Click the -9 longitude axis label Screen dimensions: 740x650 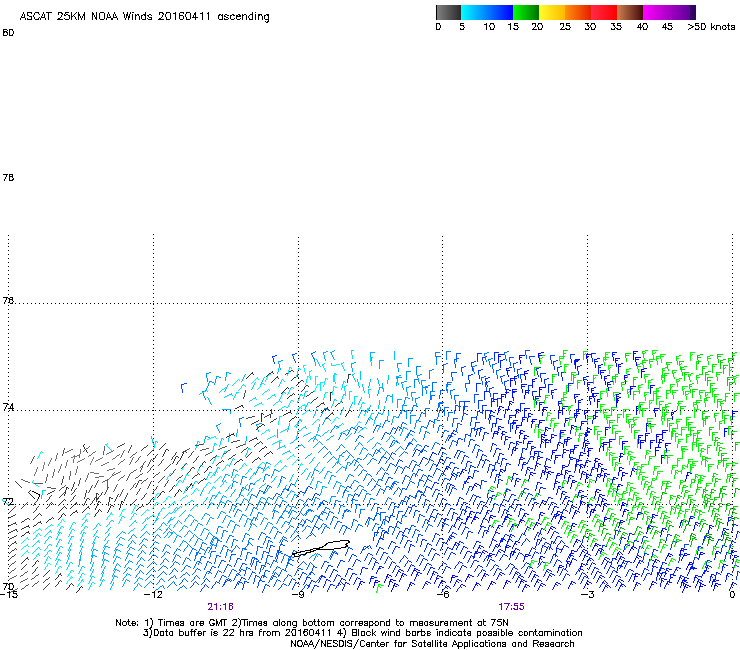pos(298,595)
